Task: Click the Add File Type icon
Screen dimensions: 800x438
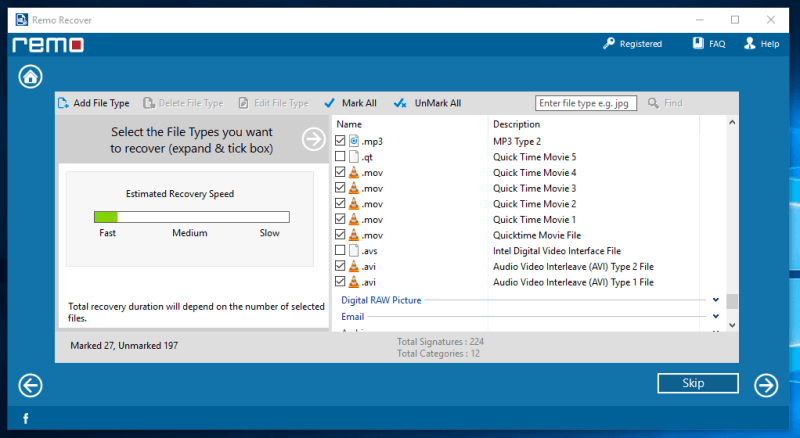Action: point(63,103)
